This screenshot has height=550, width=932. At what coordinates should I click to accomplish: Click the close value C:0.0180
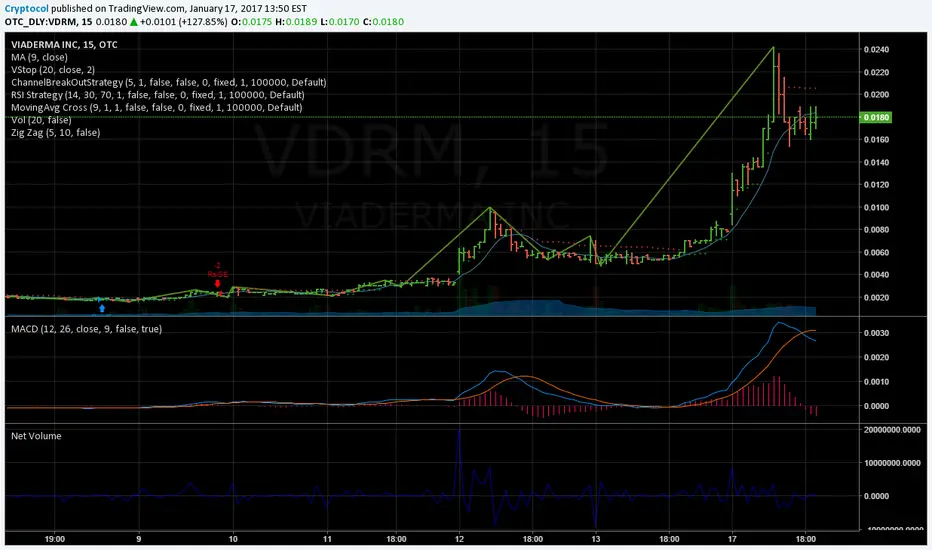pos(383,22)
